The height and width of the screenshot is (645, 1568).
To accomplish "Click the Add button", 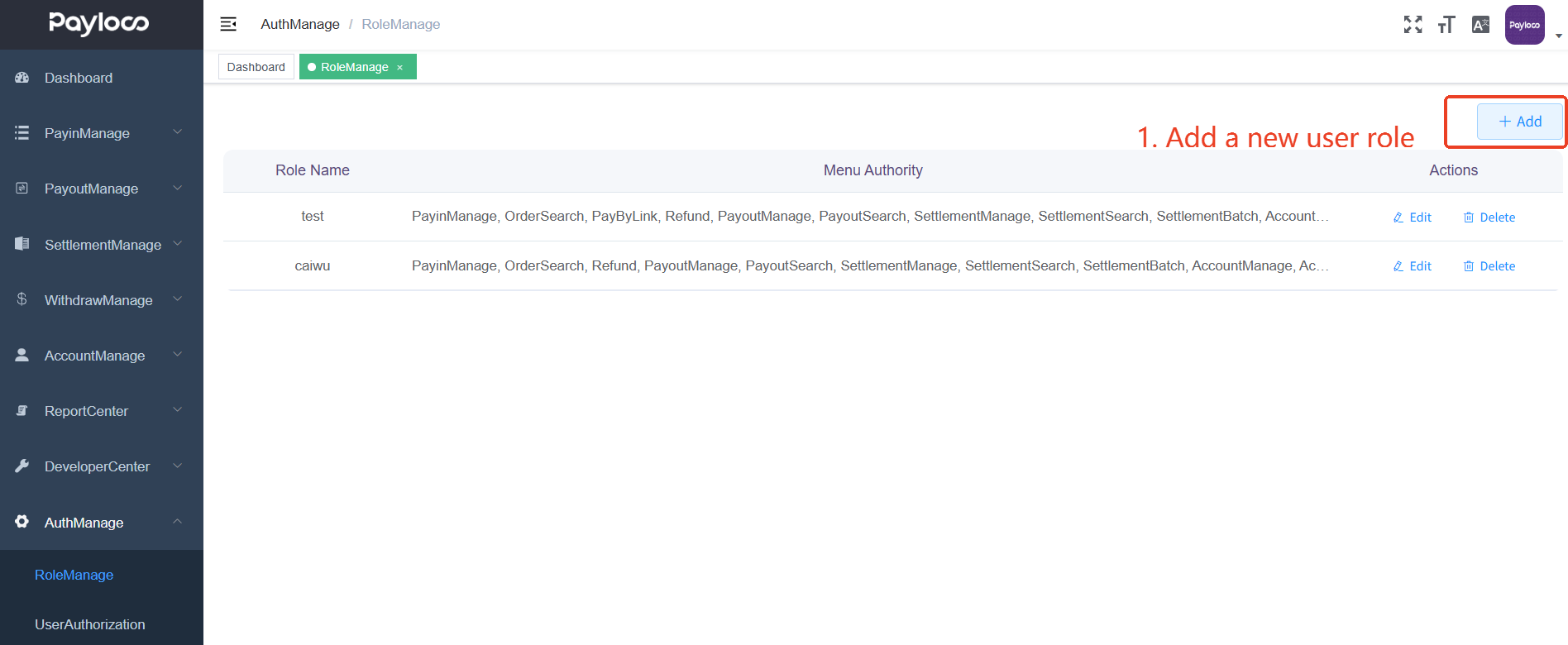I will 1519,122.
